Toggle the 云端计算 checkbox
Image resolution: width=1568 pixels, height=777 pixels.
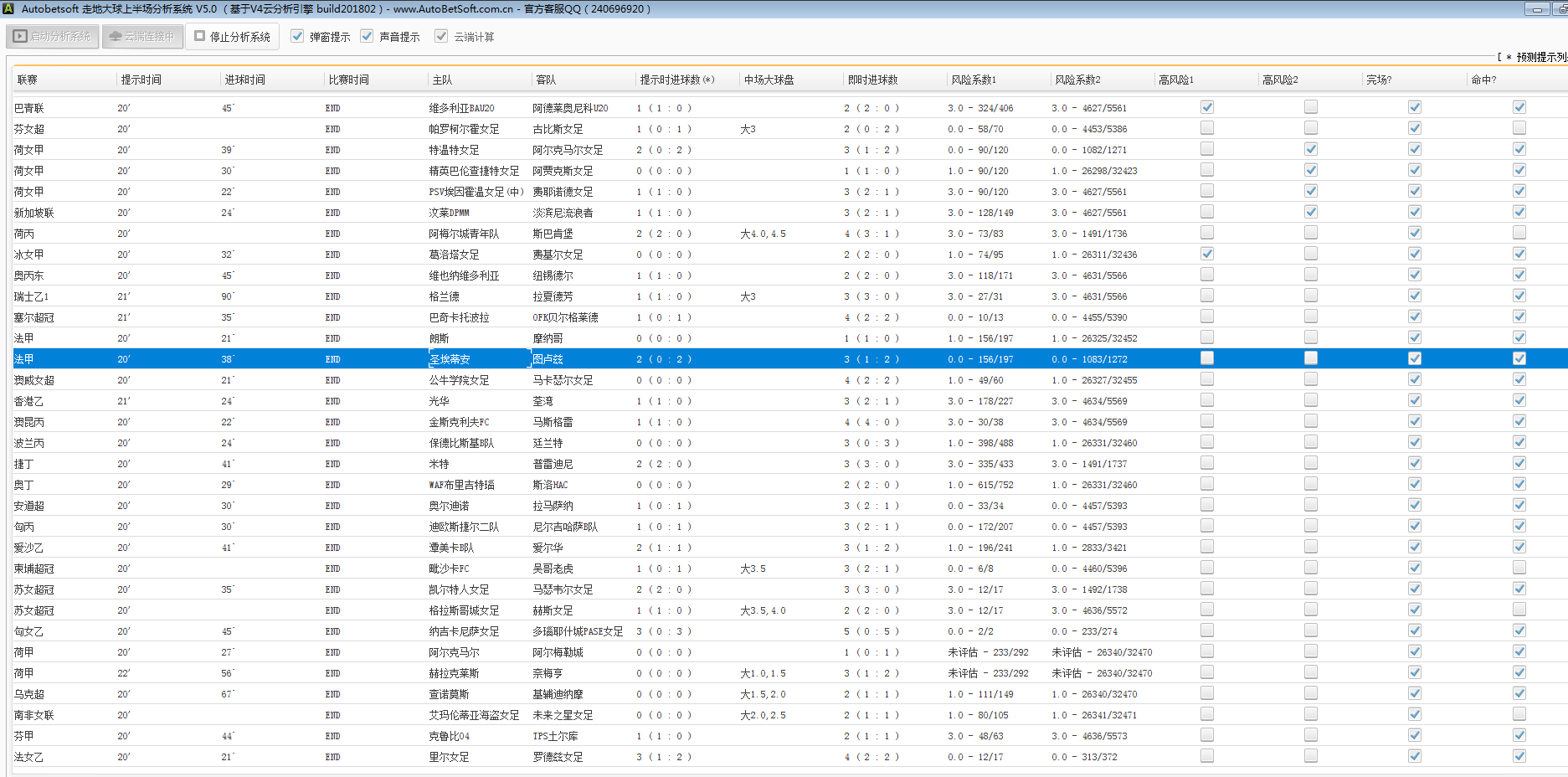441,37
